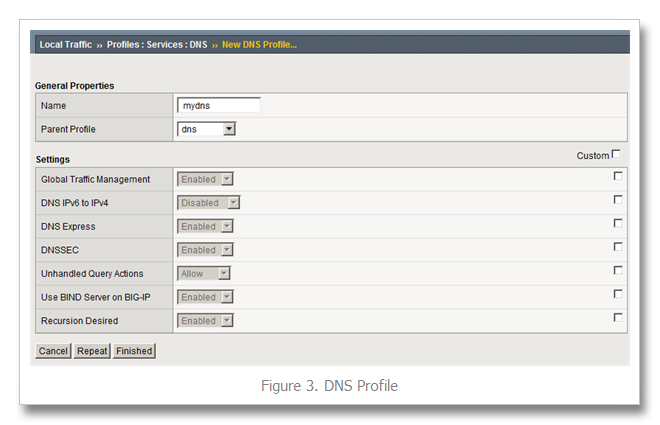Image resolution: width=660 pixels, height=425 pixels.
Task: Click the Cancel button
Action: click(x=53, y=351)
